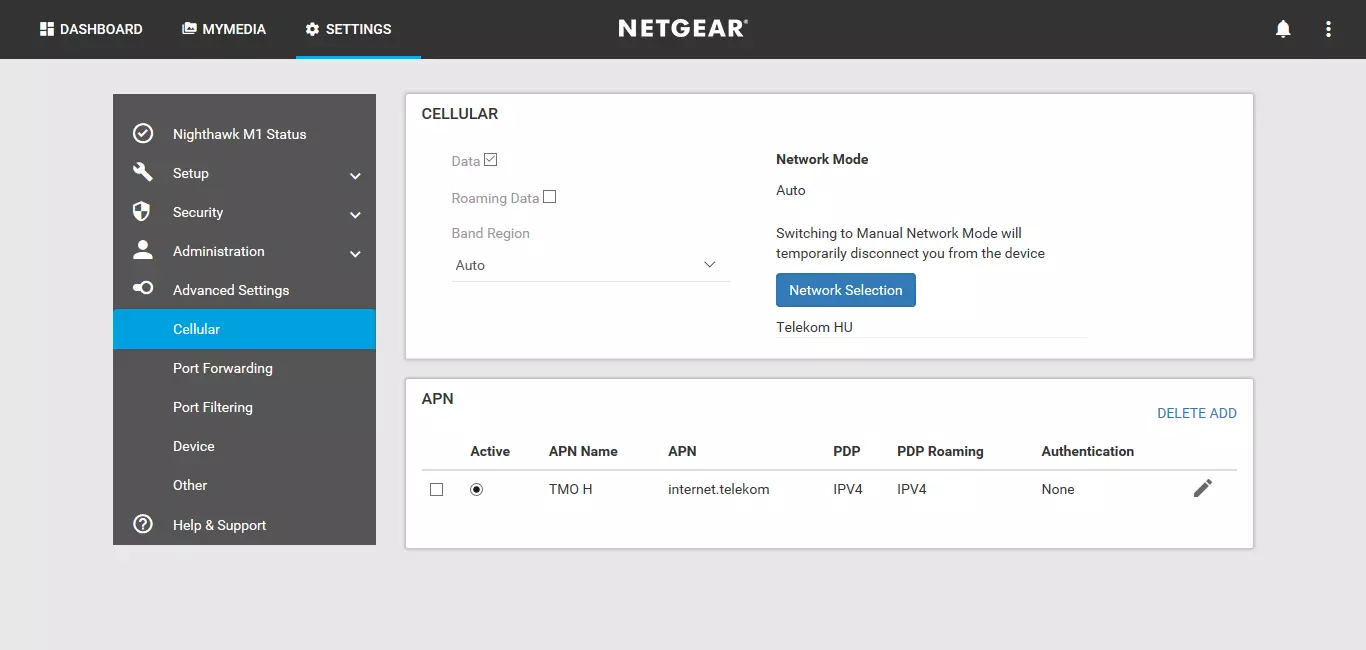Uncheck the Data checkbox
The image size is (1366, 650).
[490, 159]
